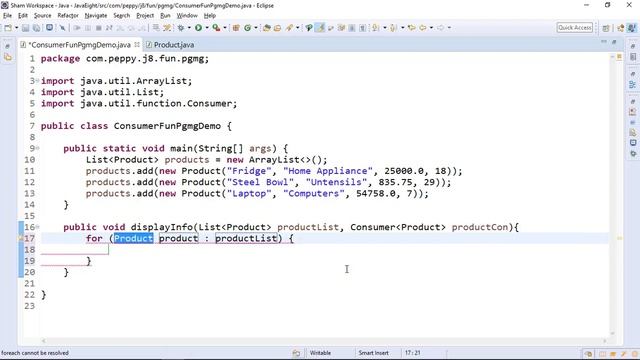
Task: Open the Navigate menu
Action: [96, 16]
